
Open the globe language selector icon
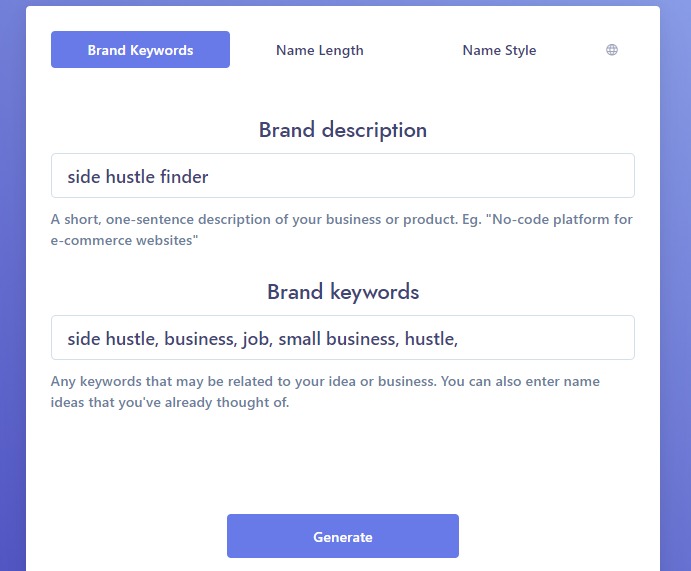point(612,50)
